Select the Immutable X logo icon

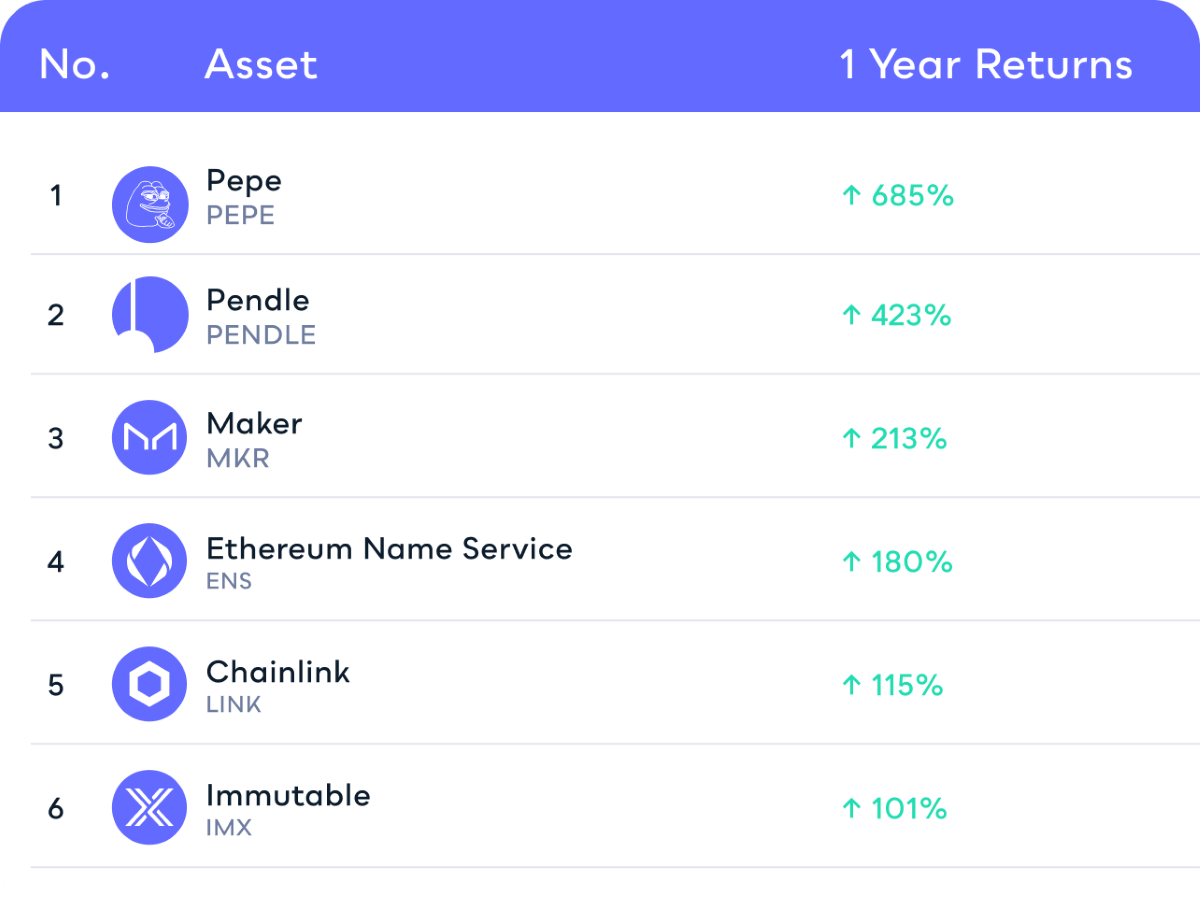pos(150,807)
